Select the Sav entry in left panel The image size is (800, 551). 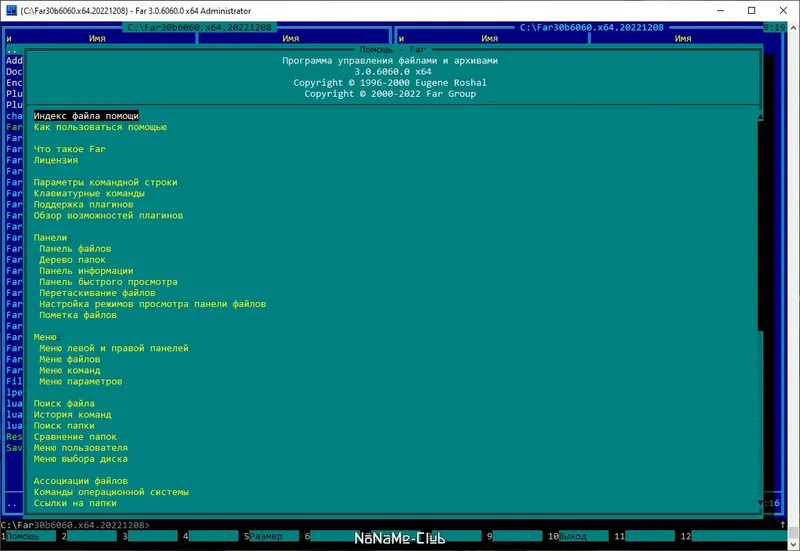(x=14, y=448)
